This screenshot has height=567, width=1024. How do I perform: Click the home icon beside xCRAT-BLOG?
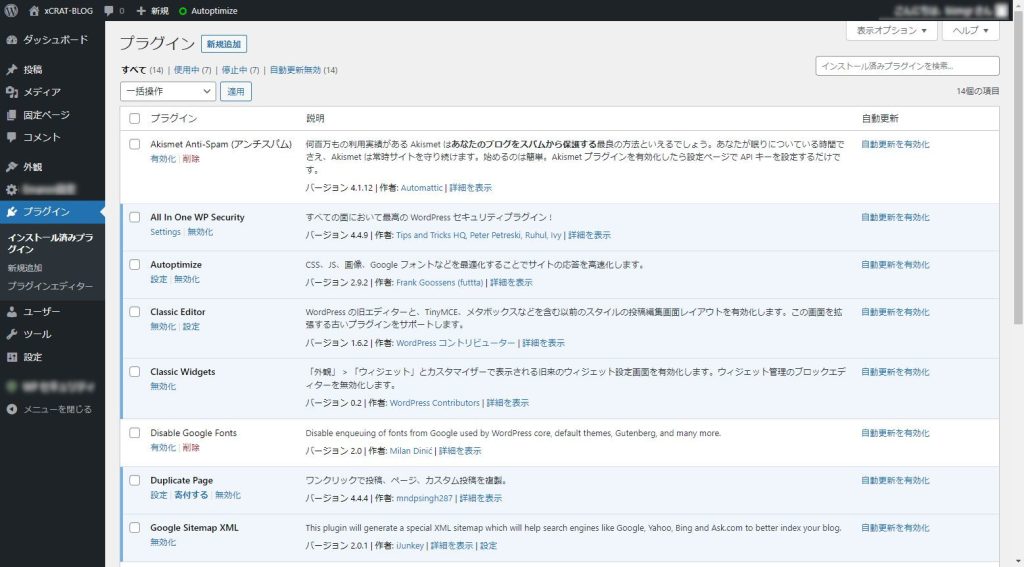pyautogui.click(x=35, y=10)
